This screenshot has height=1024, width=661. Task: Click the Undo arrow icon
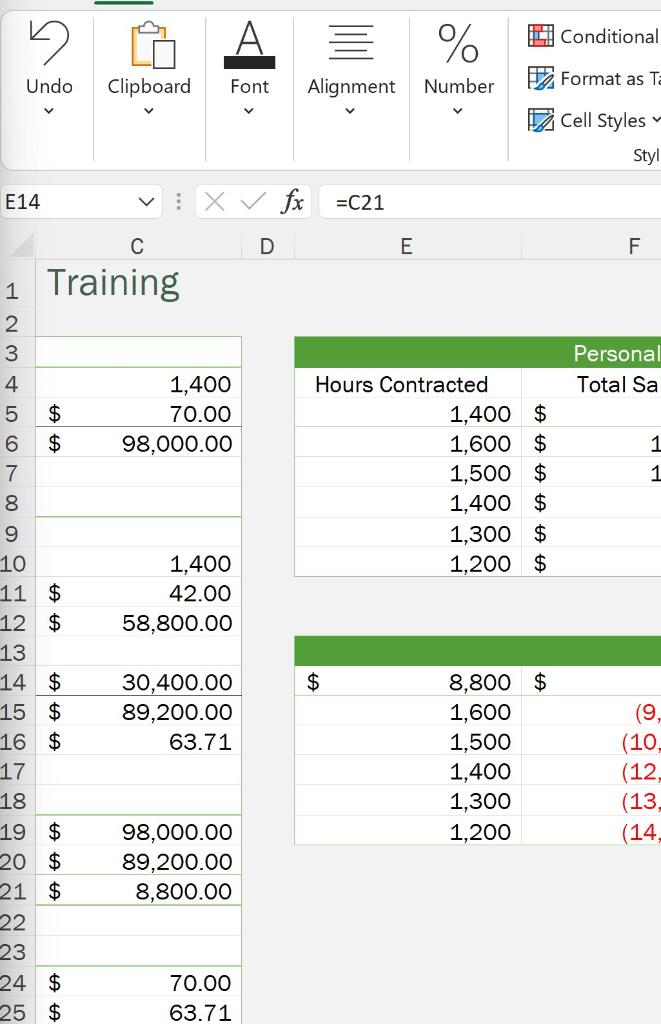pyautogui.click(x=49, y=43)
